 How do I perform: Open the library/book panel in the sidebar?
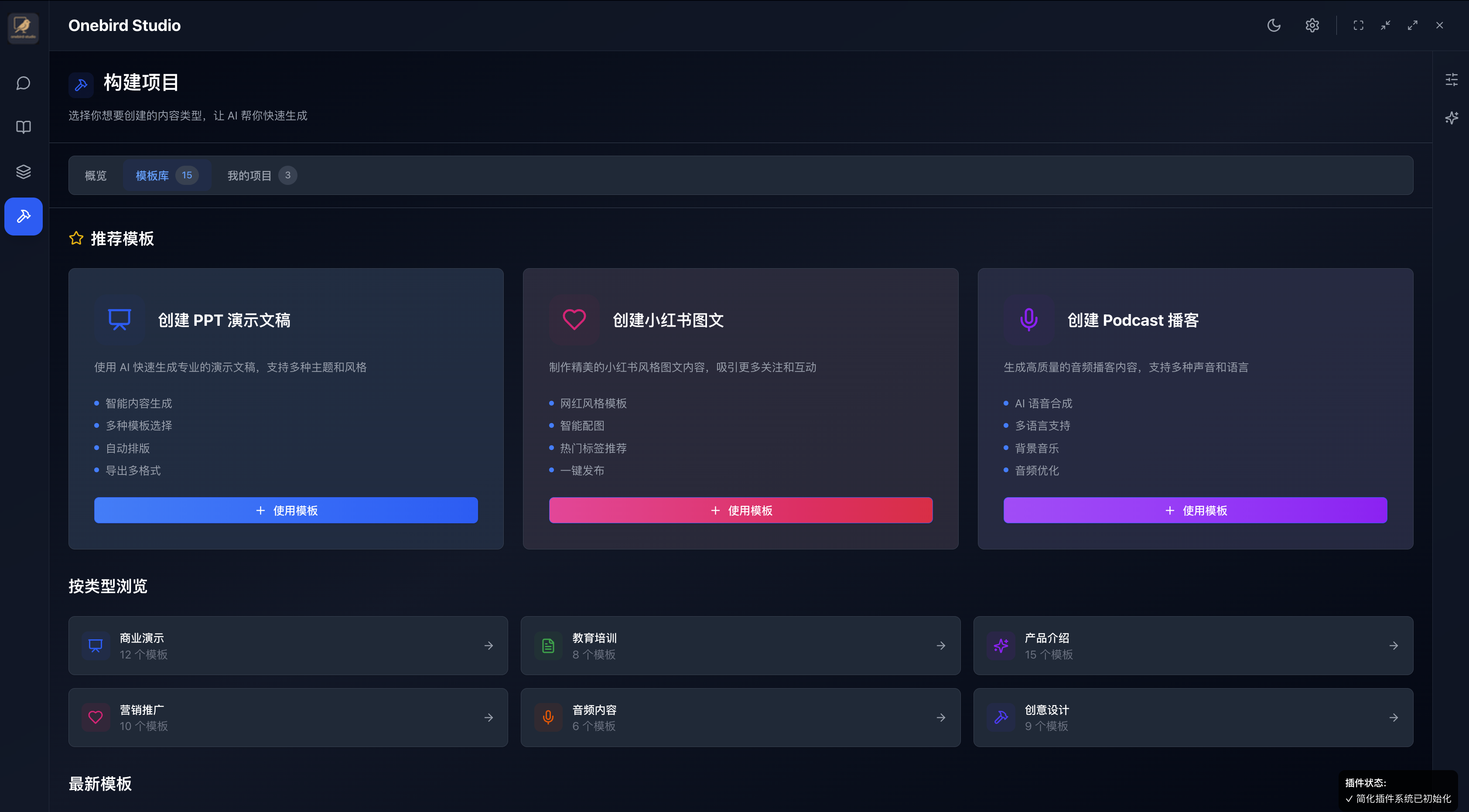click(24, 127)
